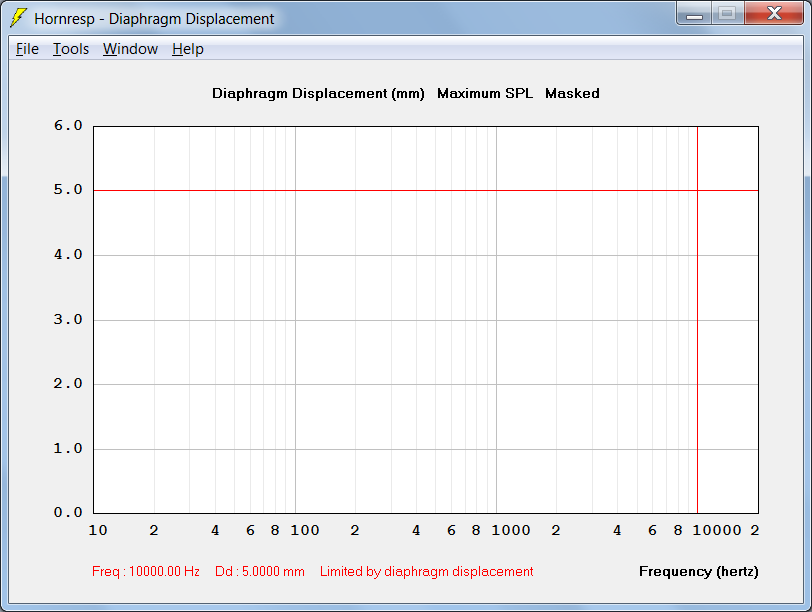Open the Help menu
This screenshot has width=812, height=612.
click(187, 49)
